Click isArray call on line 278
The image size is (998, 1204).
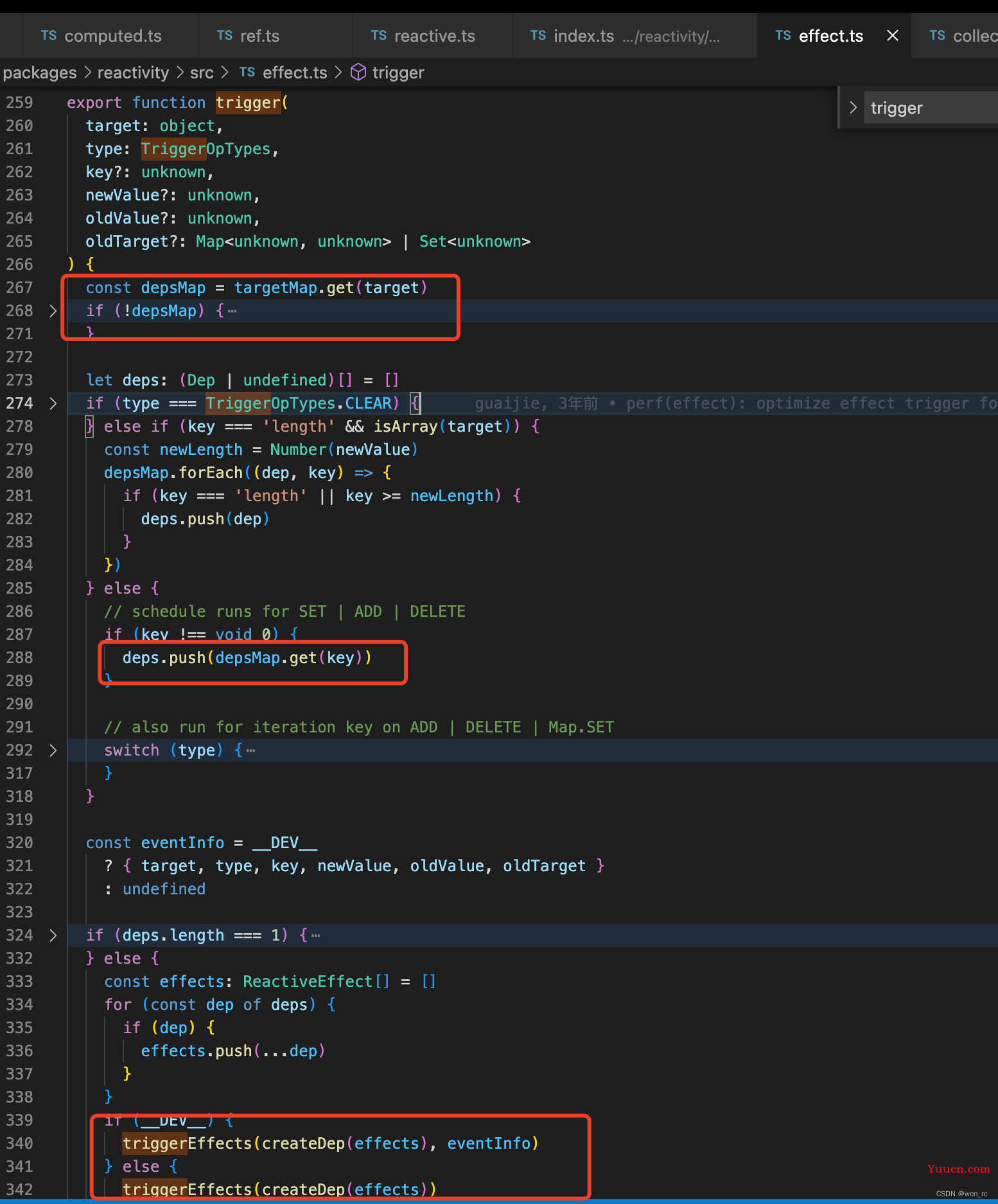405,427
